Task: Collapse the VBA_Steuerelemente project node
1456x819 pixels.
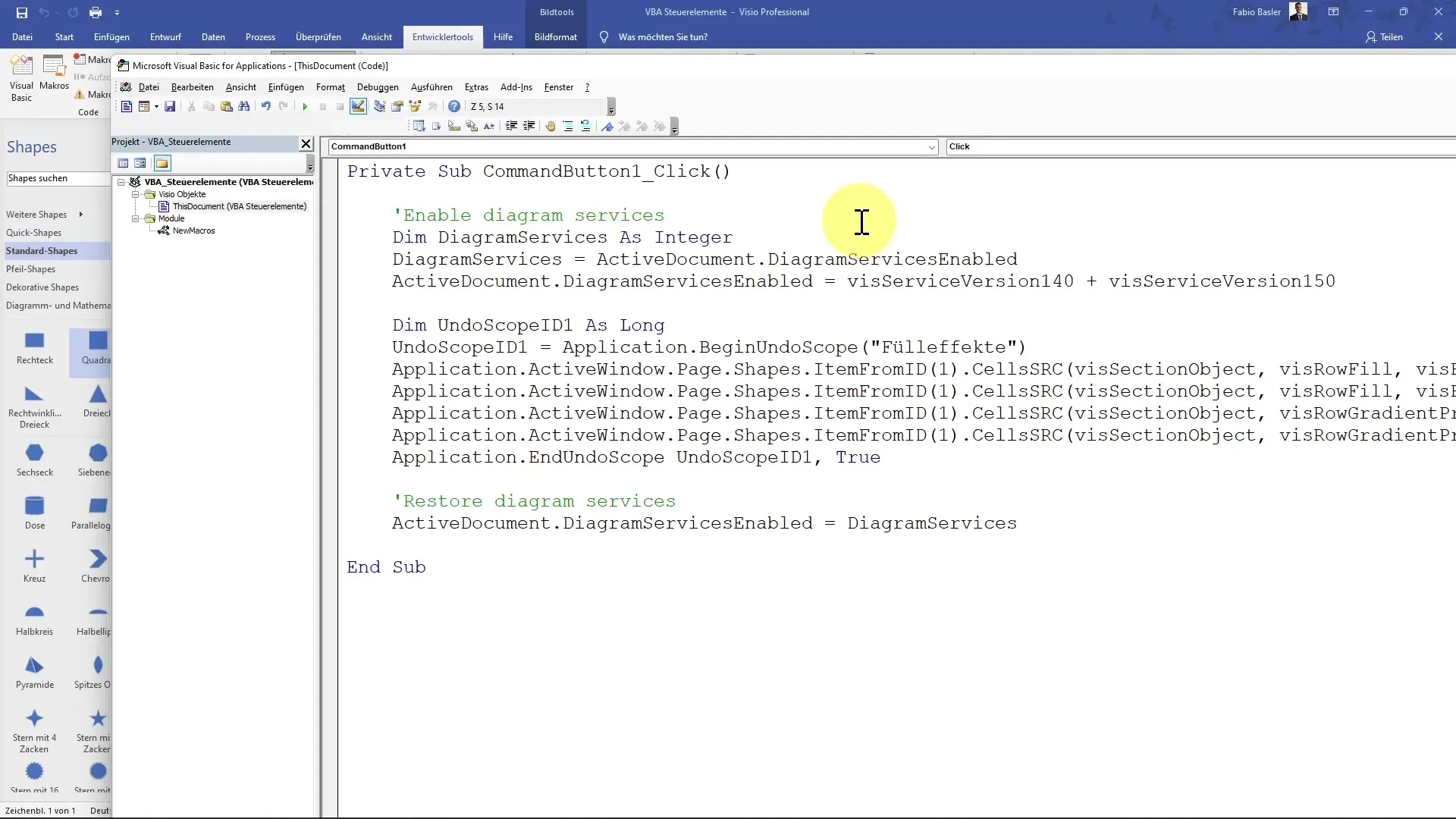Action: click(x=121, y=182)
